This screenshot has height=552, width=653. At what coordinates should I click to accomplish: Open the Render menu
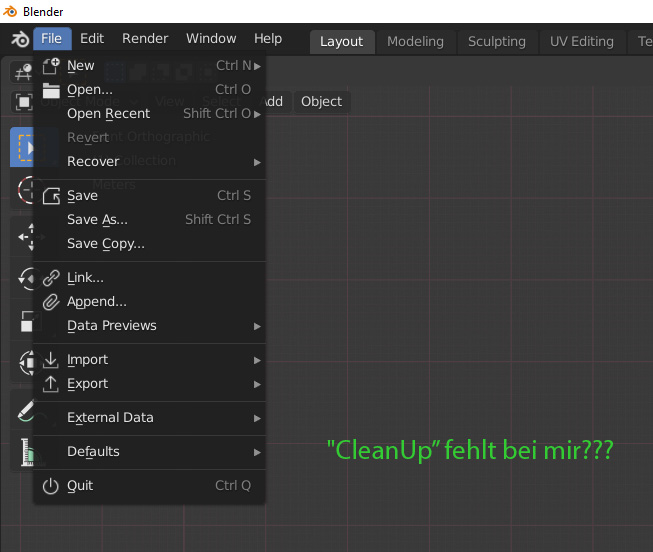pyautogui.click(x=145, y=39)
